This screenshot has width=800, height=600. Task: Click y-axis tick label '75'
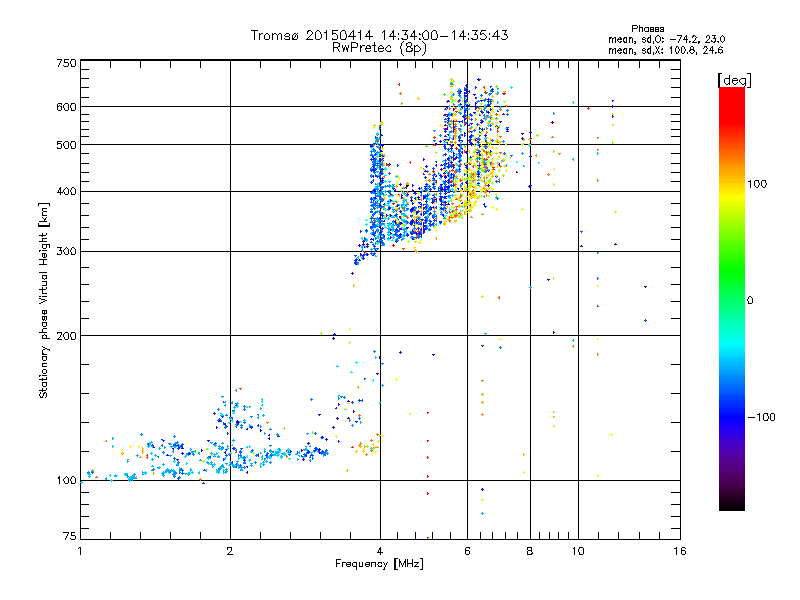tap(70, 536)
